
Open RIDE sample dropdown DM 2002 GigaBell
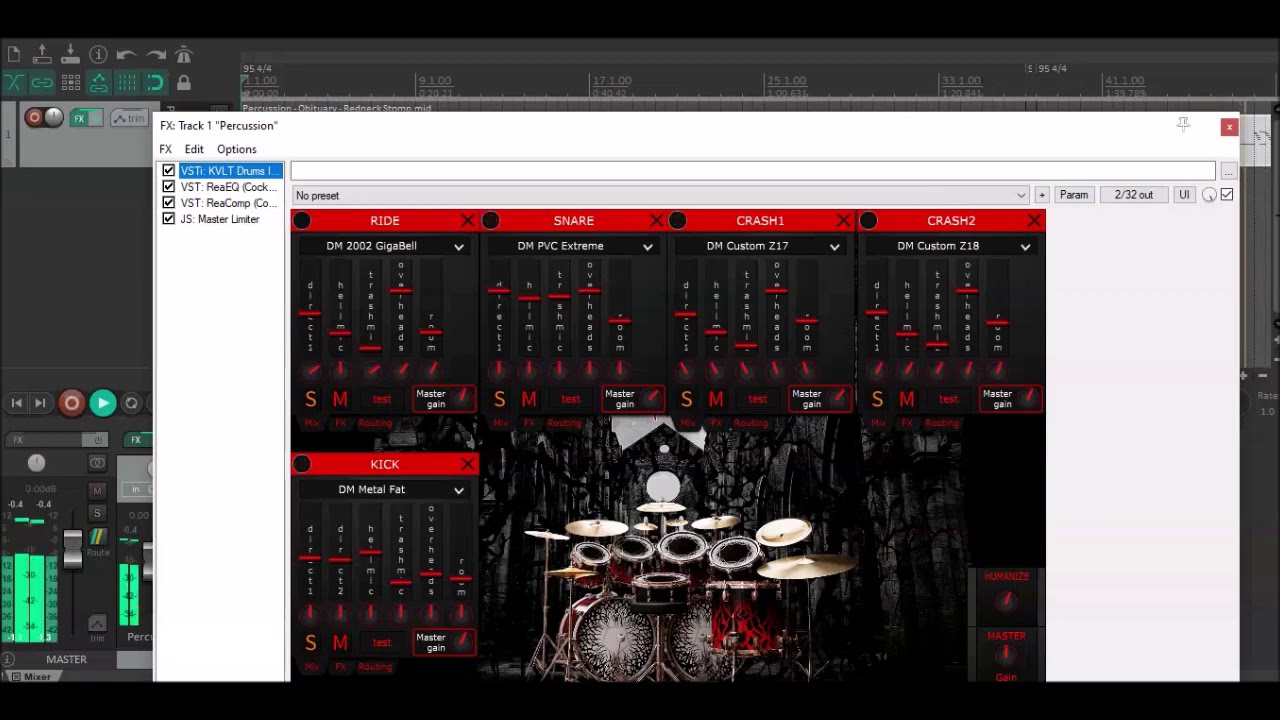[385, 246]
